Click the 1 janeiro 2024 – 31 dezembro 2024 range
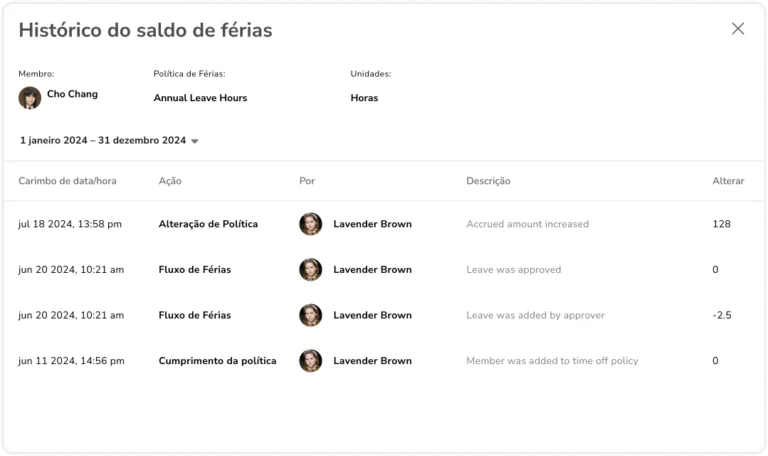768x456 pixels. point(103,141)
